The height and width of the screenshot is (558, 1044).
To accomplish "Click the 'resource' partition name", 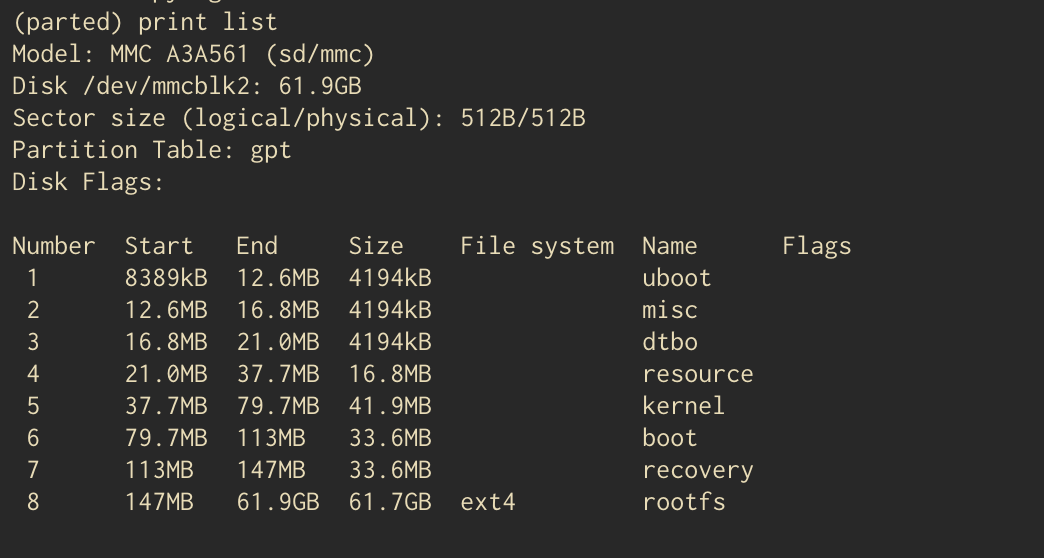I will pos(697,374).
